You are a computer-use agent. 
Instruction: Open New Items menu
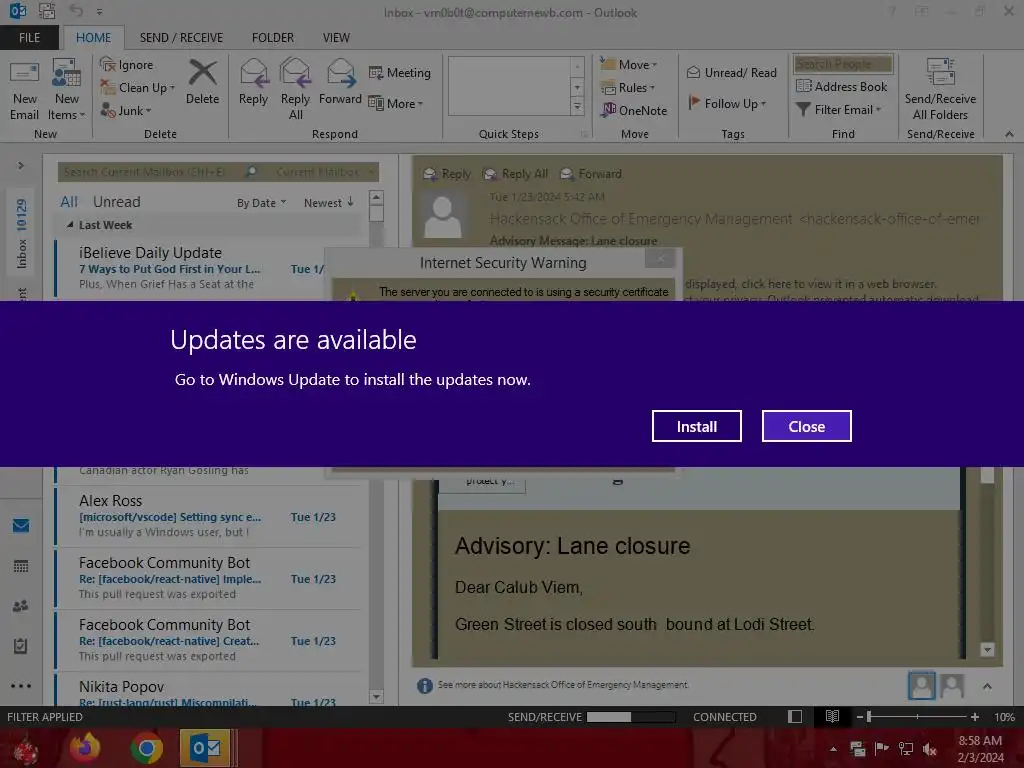coord(67,90)
